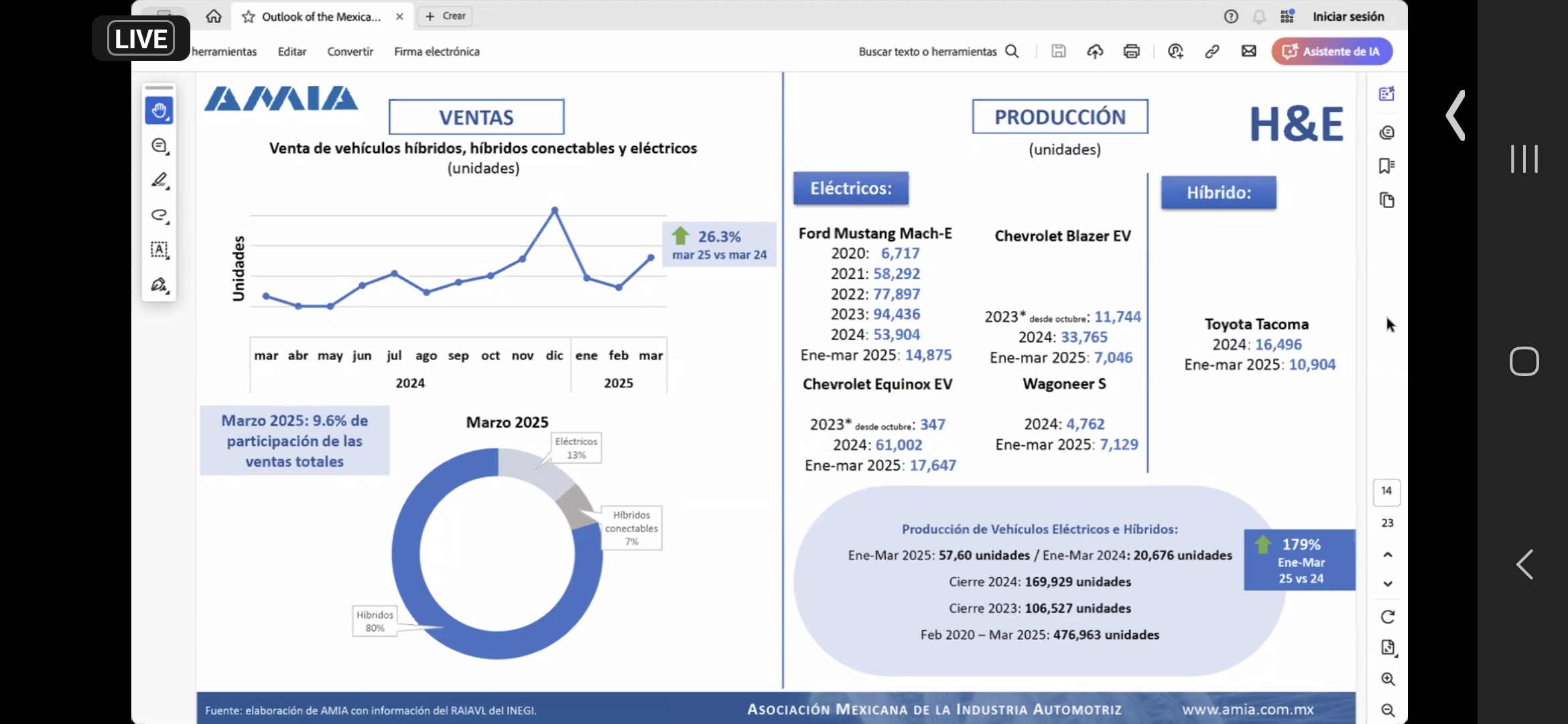Open the page thumbnails panel icon
This screenshot has width=1568, height=724.
click(1387, 200)
